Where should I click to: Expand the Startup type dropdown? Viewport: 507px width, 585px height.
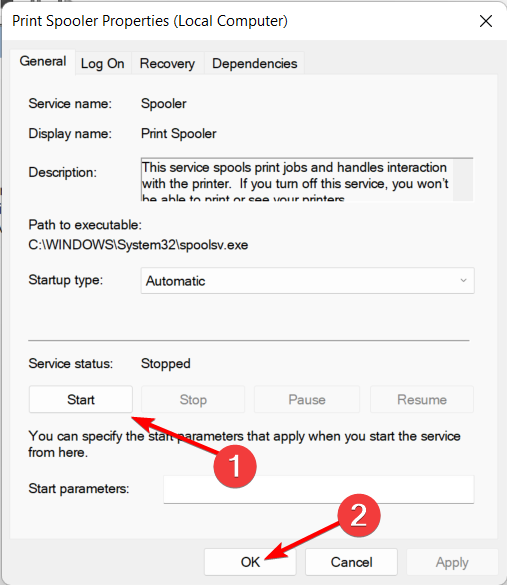[x=307, y=281]
